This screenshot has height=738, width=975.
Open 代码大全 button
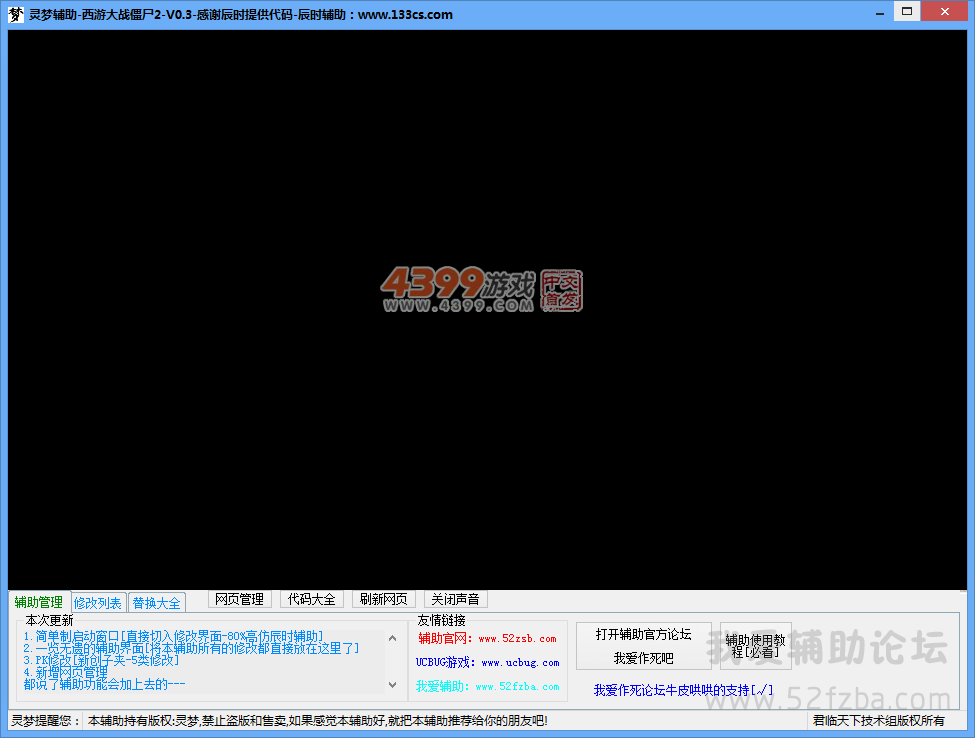[x=312, y=599]
